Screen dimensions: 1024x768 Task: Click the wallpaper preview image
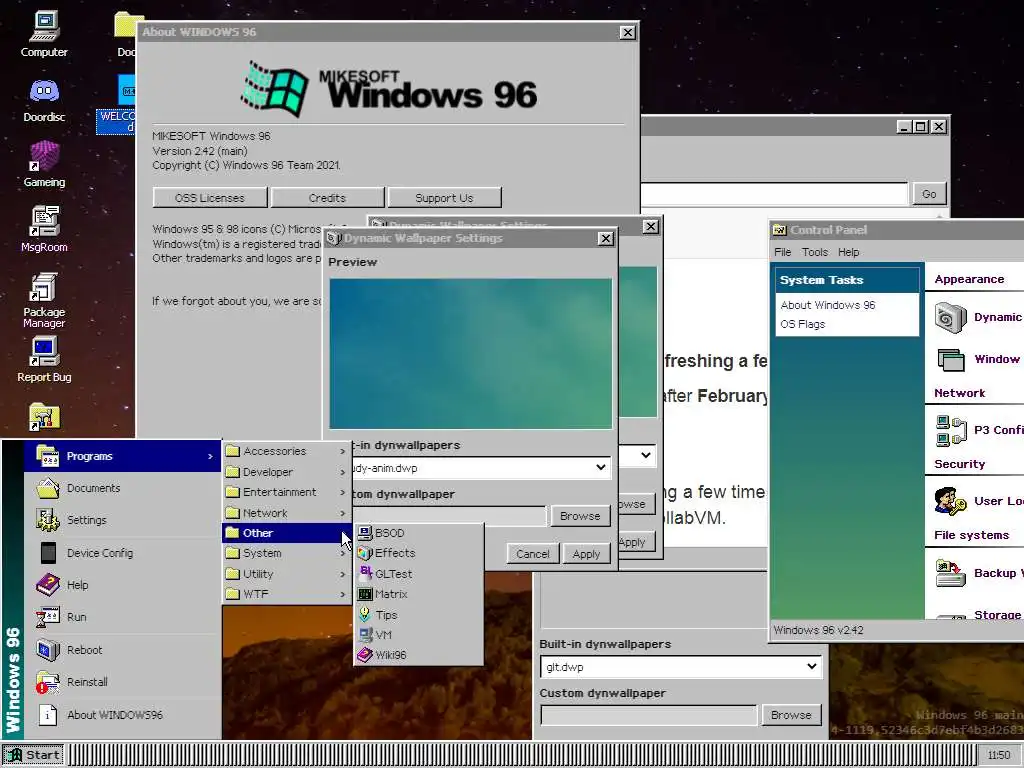(470, 353)
